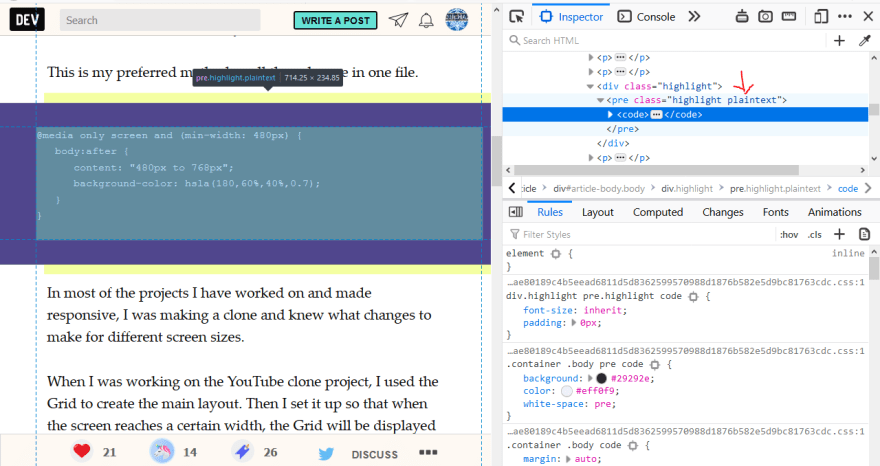Add new rule with plus icon

pyautogui.click(x=840, y=234)
